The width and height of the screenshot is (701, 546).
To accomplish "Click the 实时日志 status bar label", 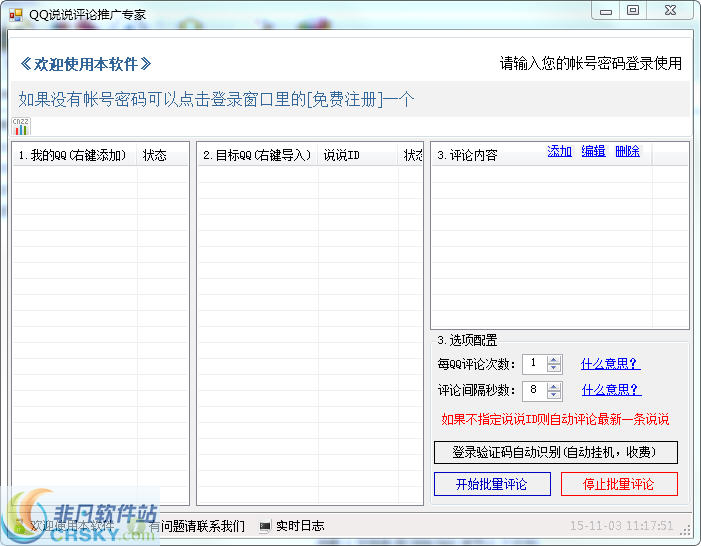I will 300,526.
